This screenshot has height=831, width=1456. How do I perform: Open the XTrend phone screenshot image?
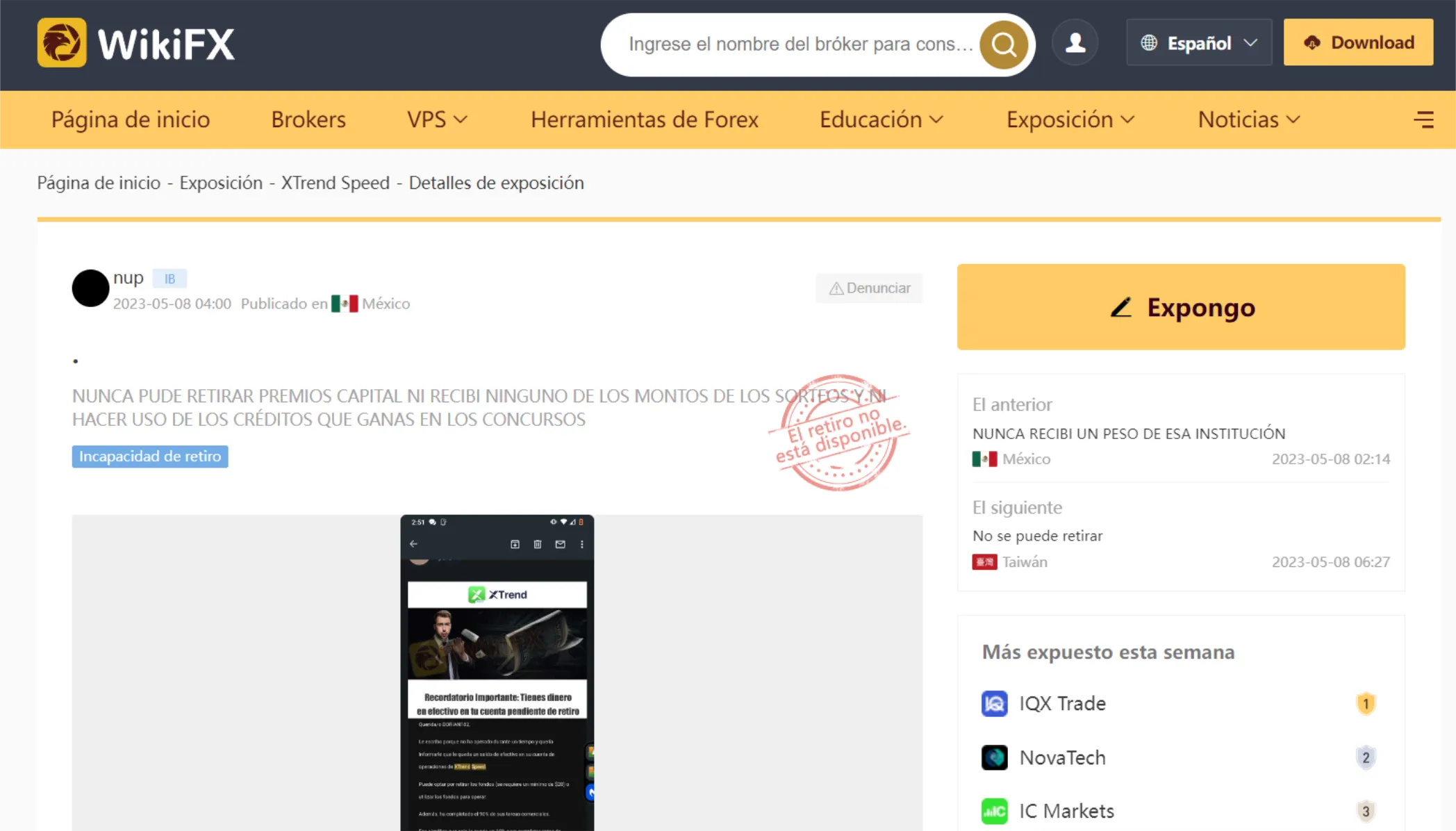(497, 673)
